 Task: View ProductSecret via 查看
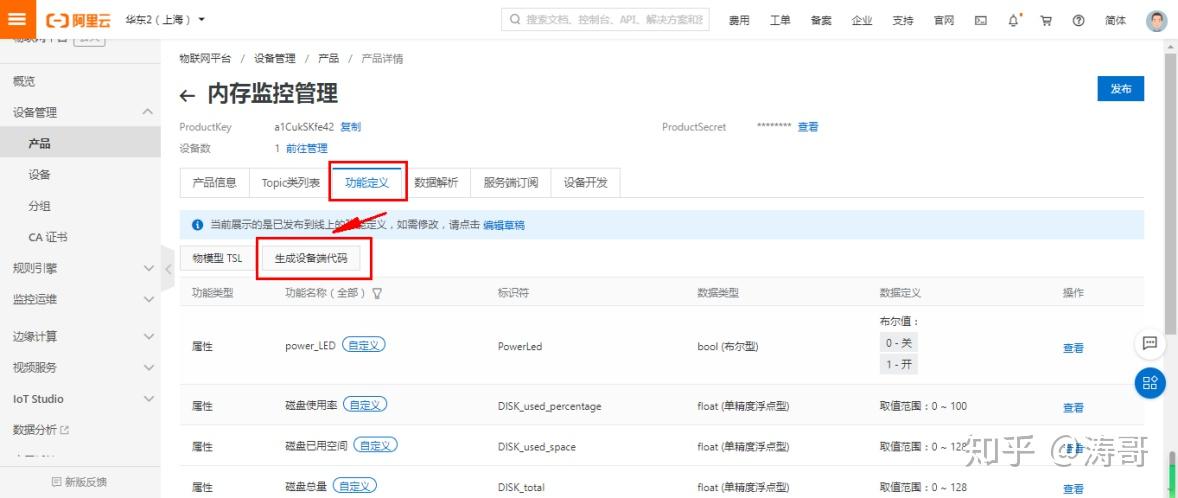[x=808, y=127]
